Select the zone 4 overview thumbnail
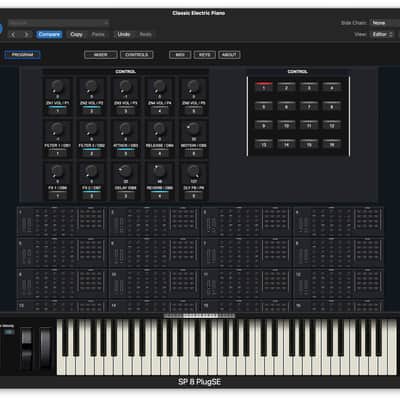400x400 pixels. 339,221
